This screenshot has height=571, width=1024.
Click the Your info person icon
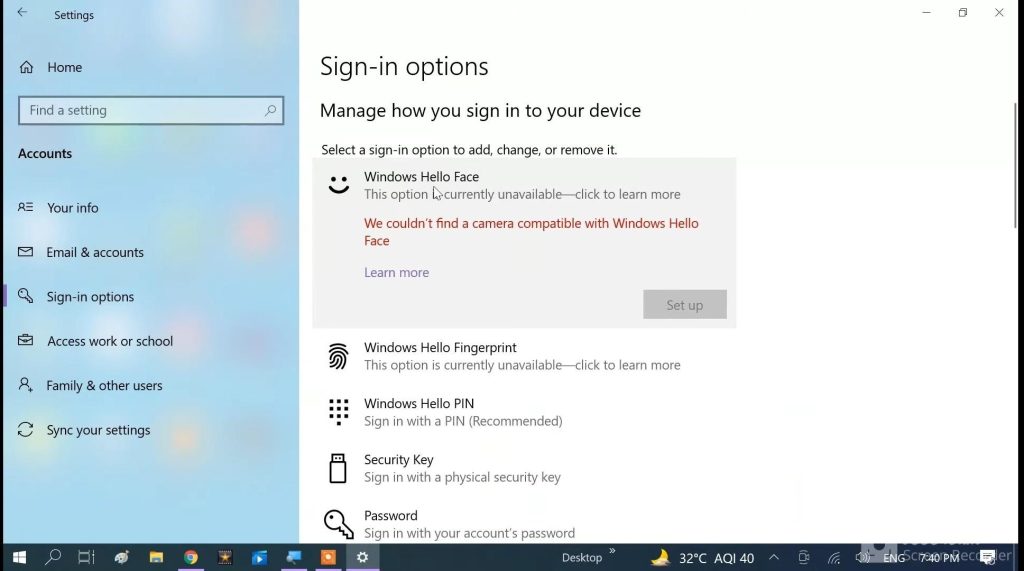click(25, 207)
